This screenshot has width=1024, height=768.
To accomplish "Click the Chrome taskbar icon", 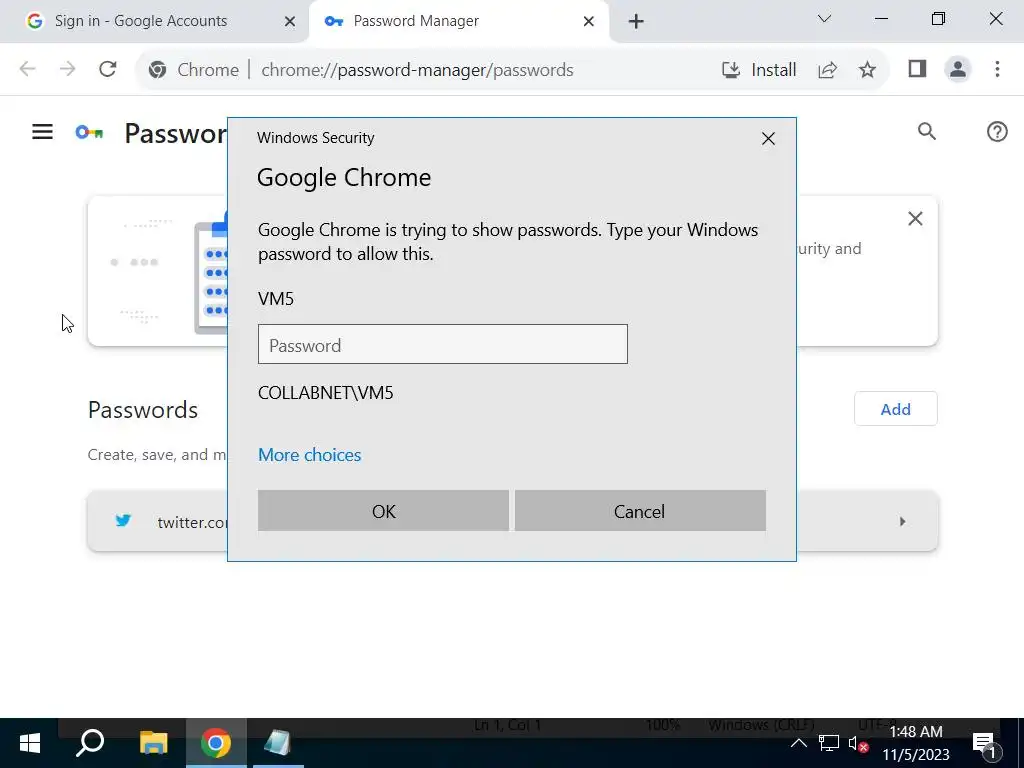I will coord(216,743).
